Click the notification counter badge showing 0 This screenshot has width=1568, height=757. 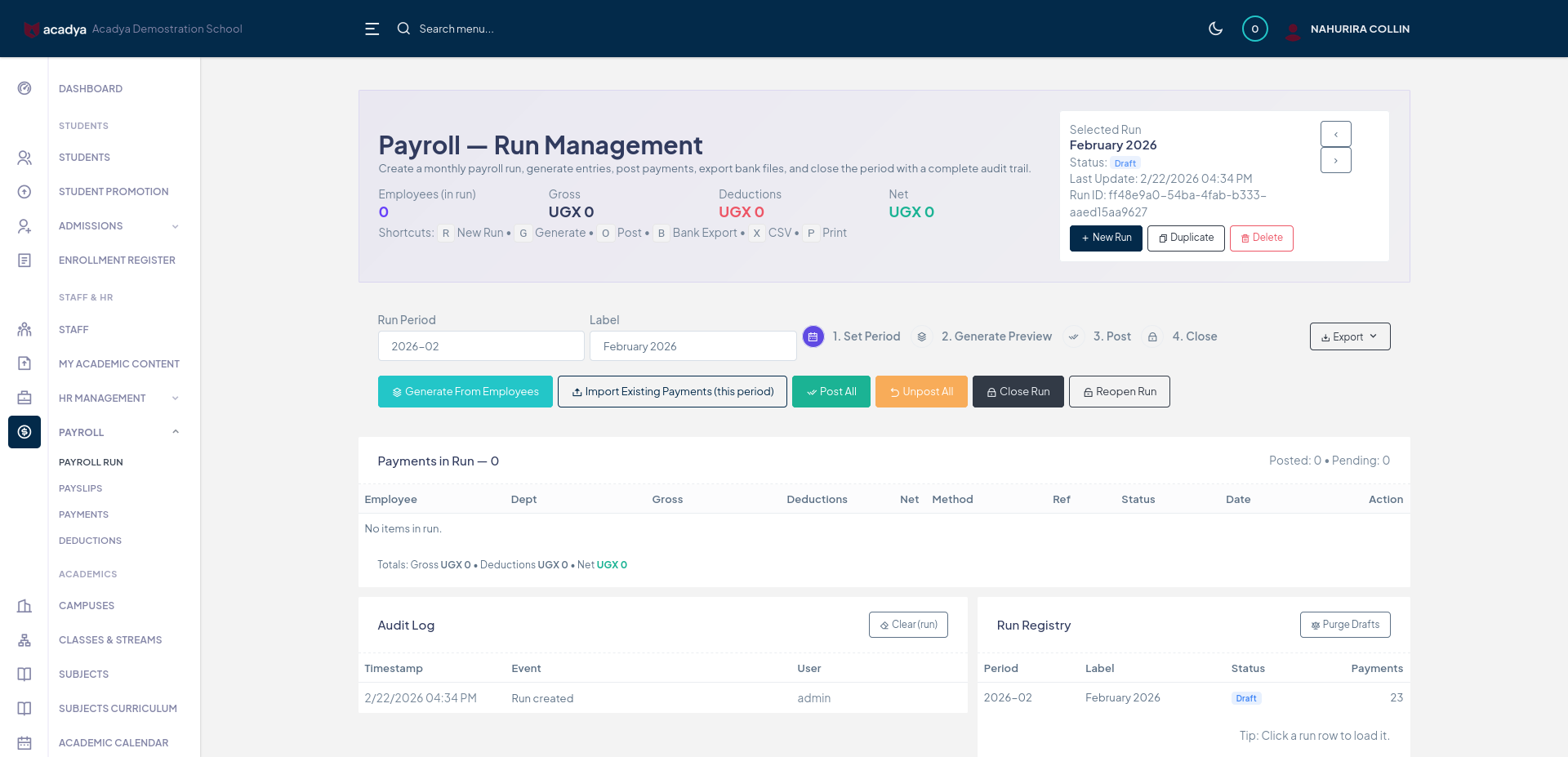(1255, 28)
